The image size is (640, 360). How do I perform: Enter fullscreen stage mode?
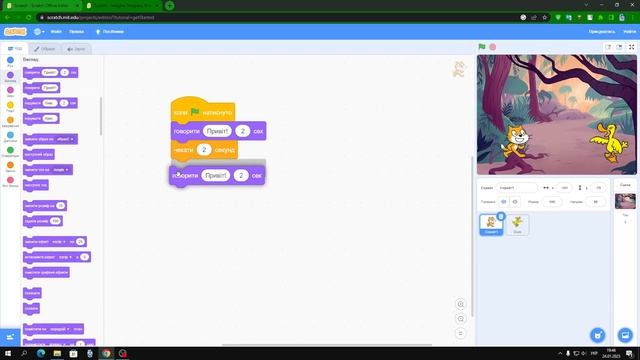(x=631, y=47)
